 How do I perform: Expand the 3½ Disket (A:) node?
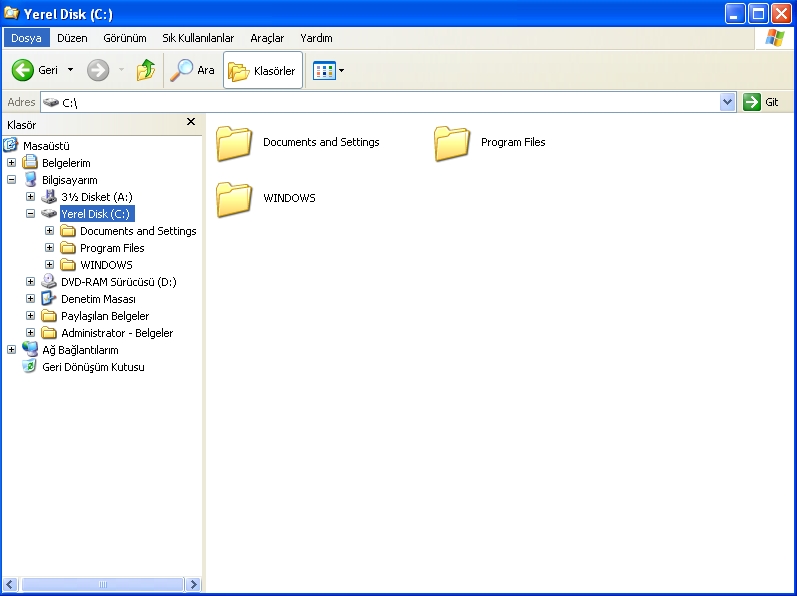pos(30,197)
